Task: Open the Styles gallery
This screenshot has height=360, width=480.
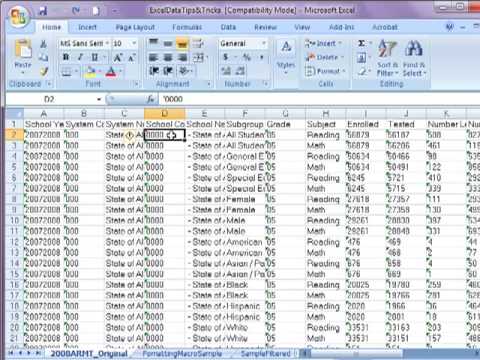Action: [x=286, y=57]
